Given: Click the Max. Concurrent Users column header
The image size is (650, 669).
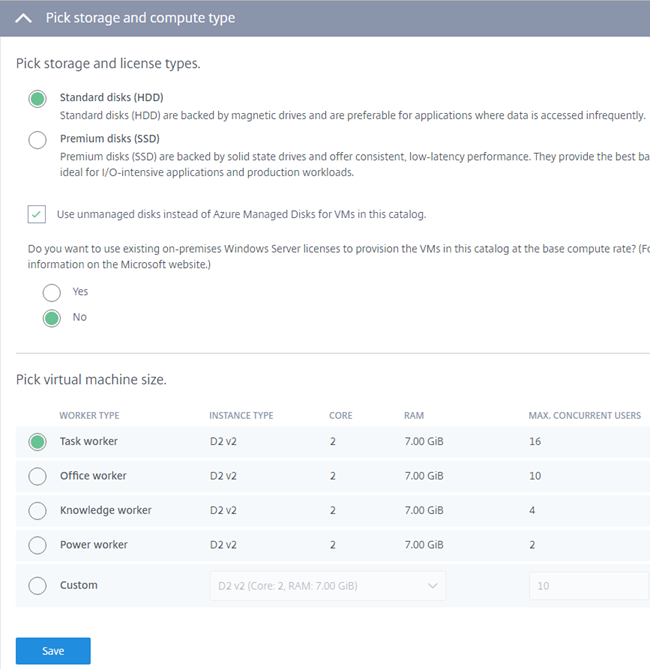Looking at the screenshot, I should [x=584, y=415].
